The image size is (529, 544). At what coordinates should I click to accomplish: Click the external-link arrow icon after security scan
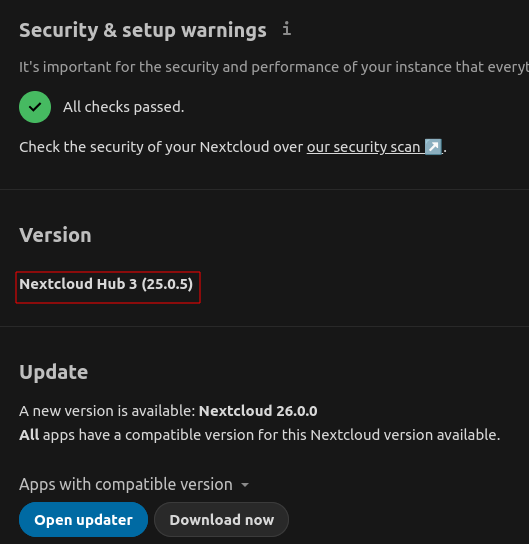(433, 147)
